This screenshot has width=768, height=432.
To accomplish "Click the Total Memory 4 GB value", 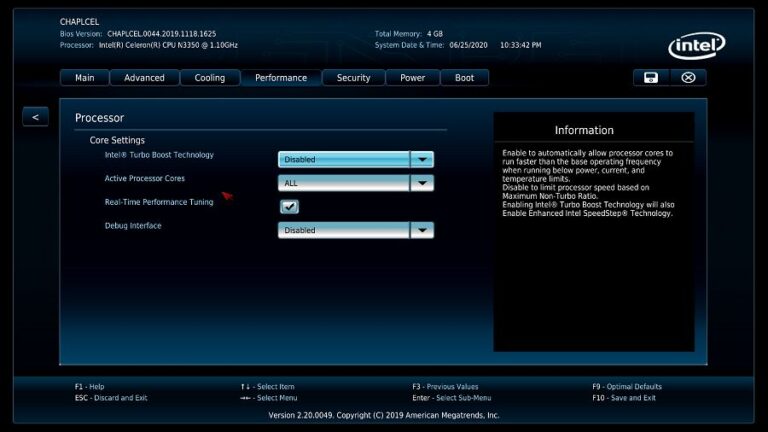I will 435,34.
